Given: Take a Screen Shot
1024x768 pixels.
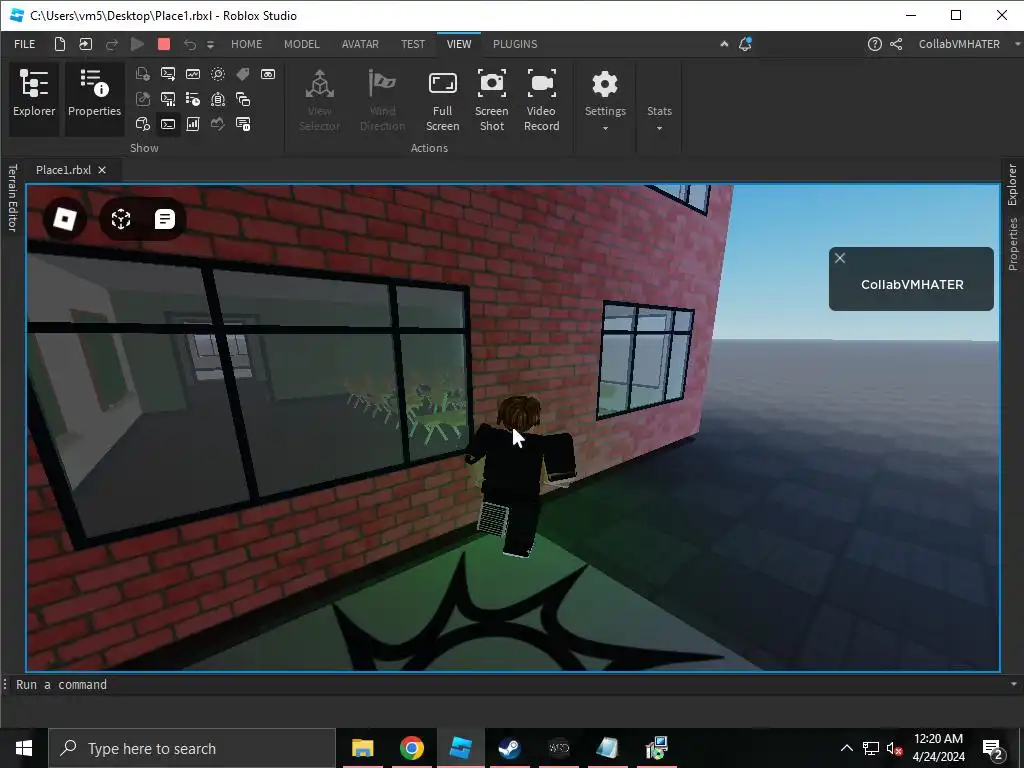Looking at the screenshot, I should [492, 100].
